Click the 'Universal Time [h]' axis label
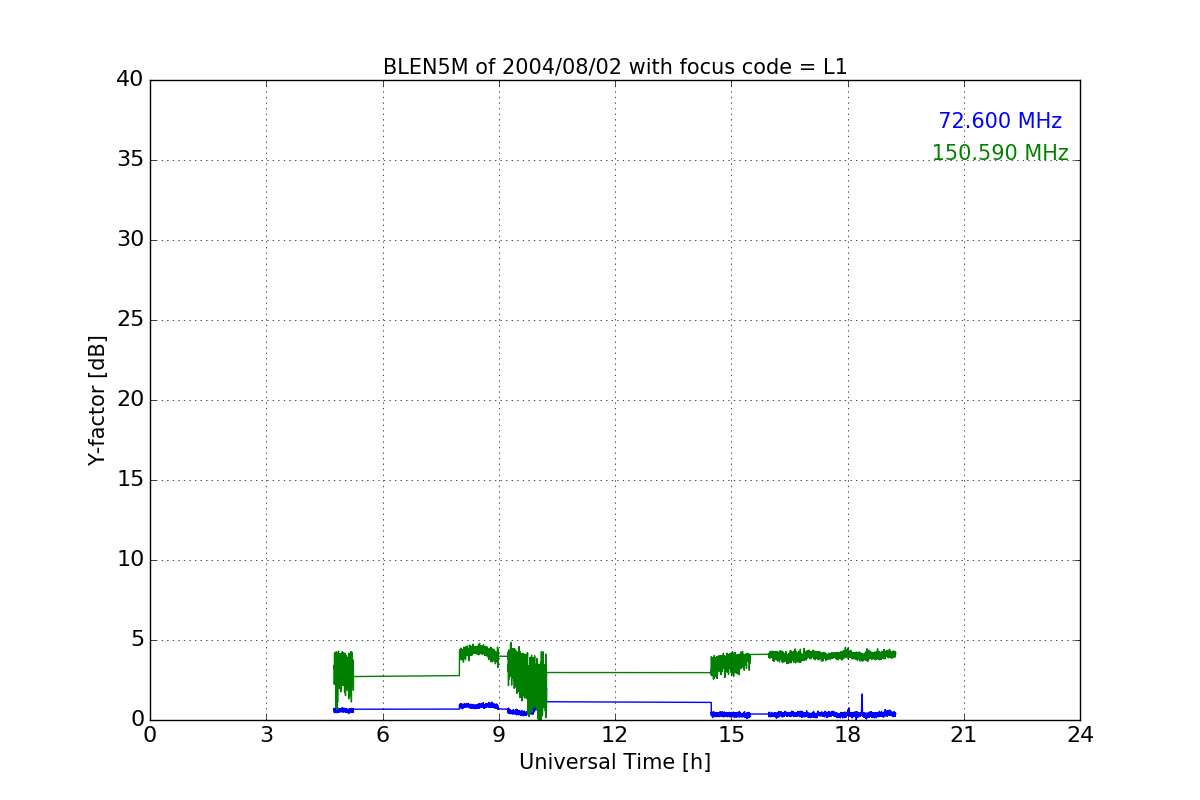1200x800 pixels. tap(615, 762)
